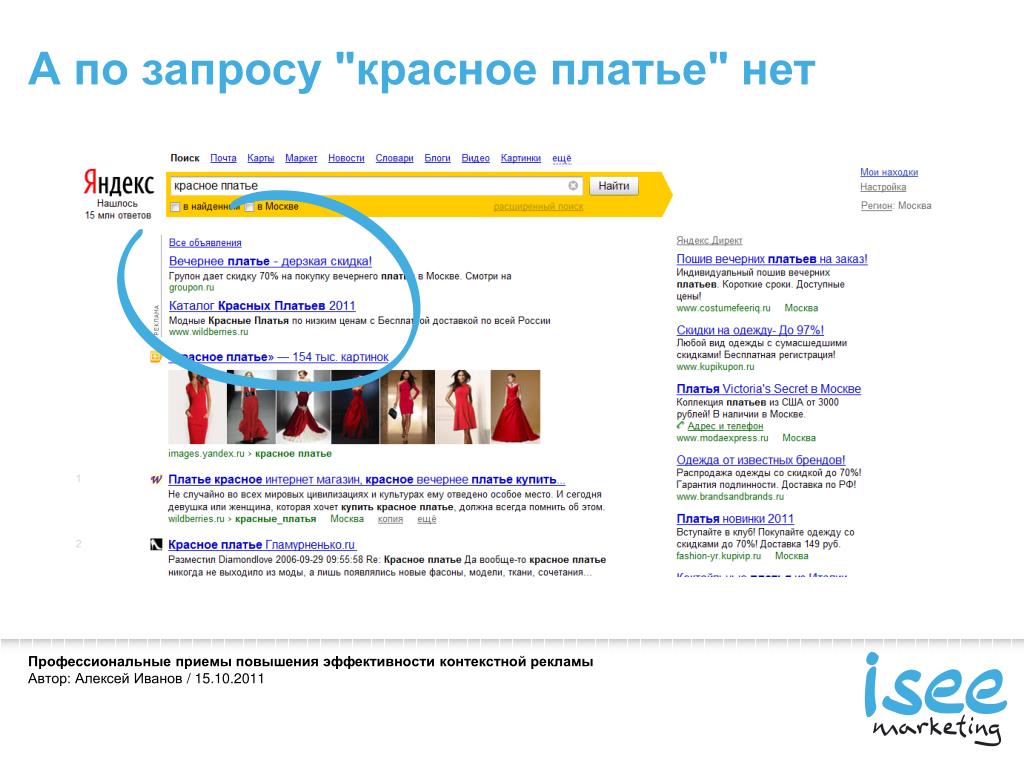The image size is (1024, 768).
Task: Open 'ещё' options under wildberries result
Action: (x=426, y=519)
